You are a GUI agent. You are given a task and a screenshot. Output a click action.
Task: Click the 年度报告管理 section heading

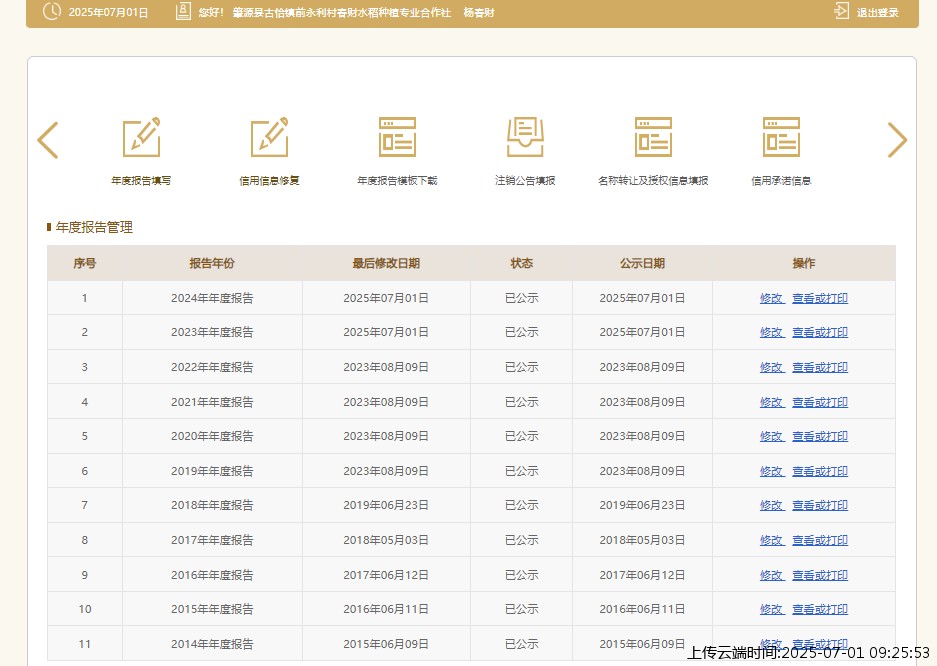pos(94,227)
